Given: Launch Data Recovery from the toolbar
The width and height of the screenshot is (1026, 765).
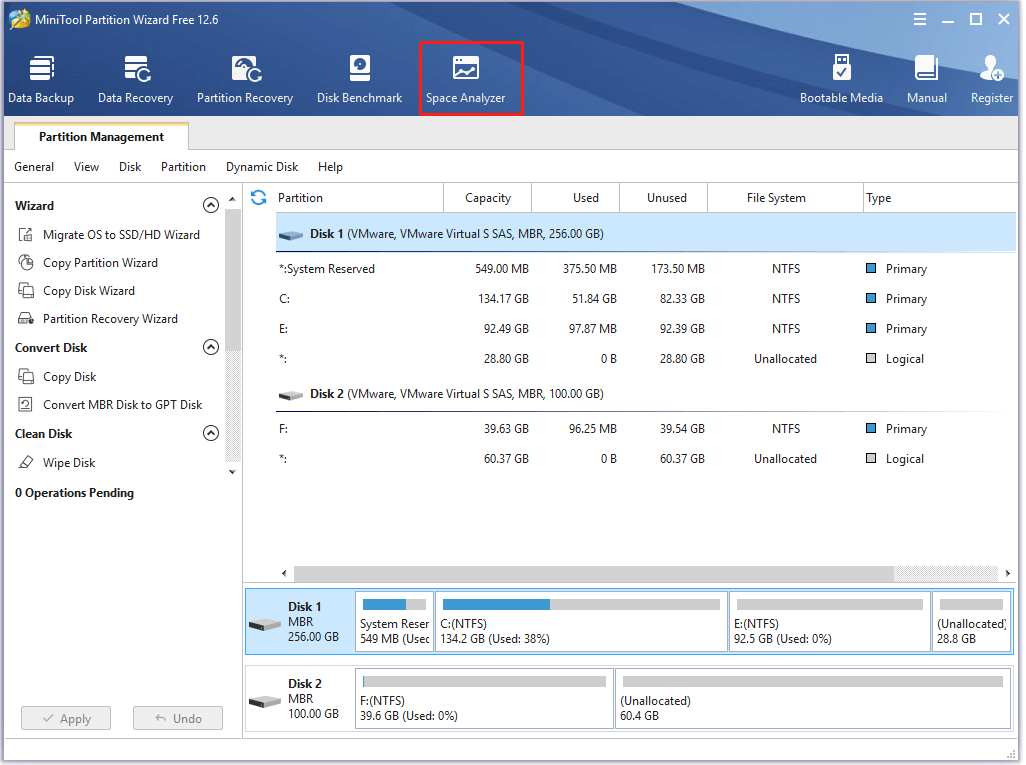Looking at the screenshot, I should (x=135, y=79).
